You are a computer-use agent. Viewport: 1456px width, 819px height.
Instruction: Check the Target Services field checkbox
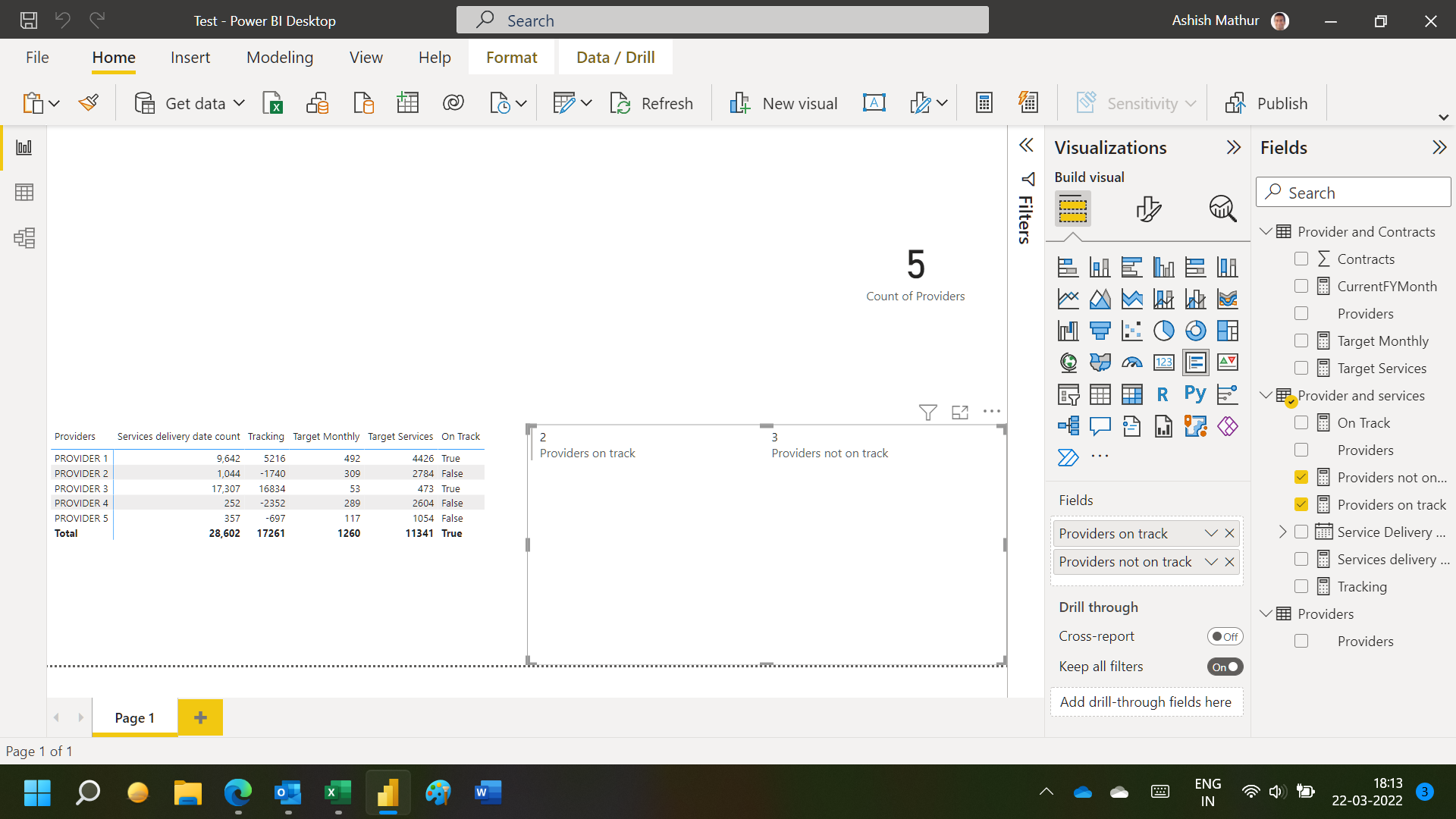[1301, 368]
